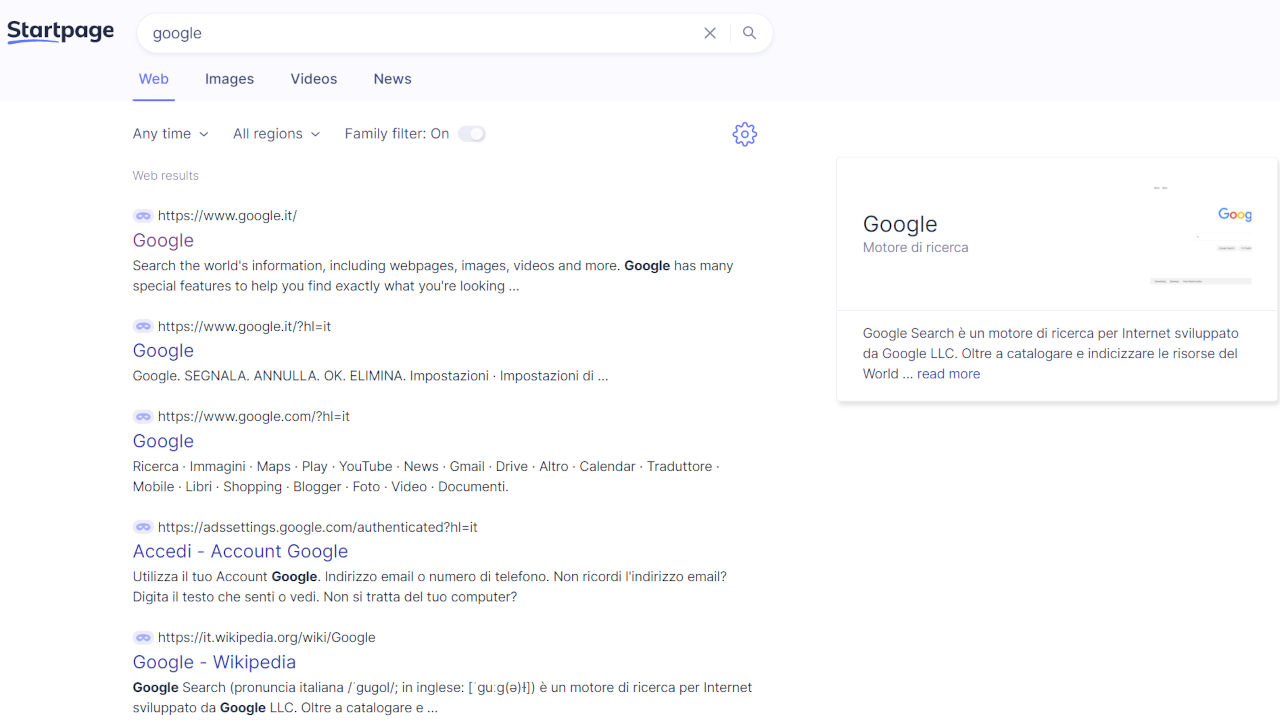Open search settings gear icon
This screenshot has width=1280, height=720.
(x=745, y=134)
